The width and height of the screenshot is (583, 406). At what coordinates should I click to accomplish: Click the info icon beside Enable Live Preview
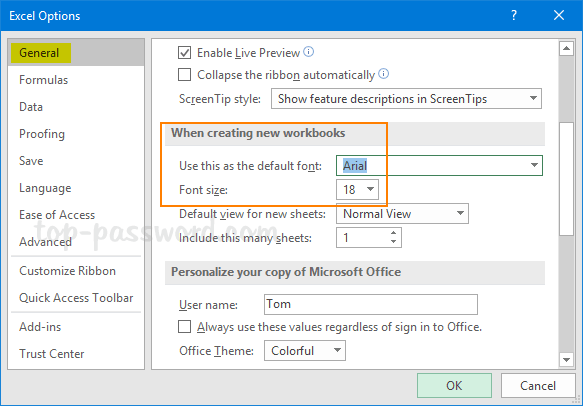click(x=309, y=52)
